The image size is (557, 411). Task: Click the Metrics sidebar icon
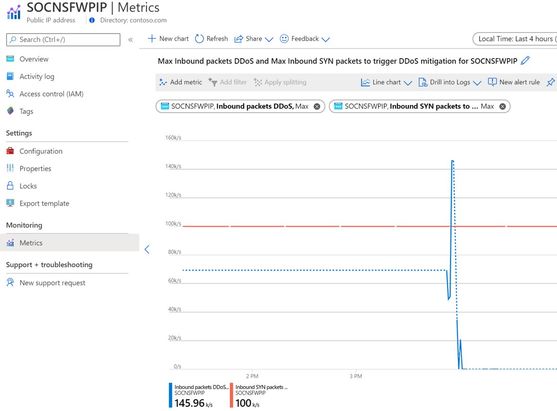click(10, 243)
